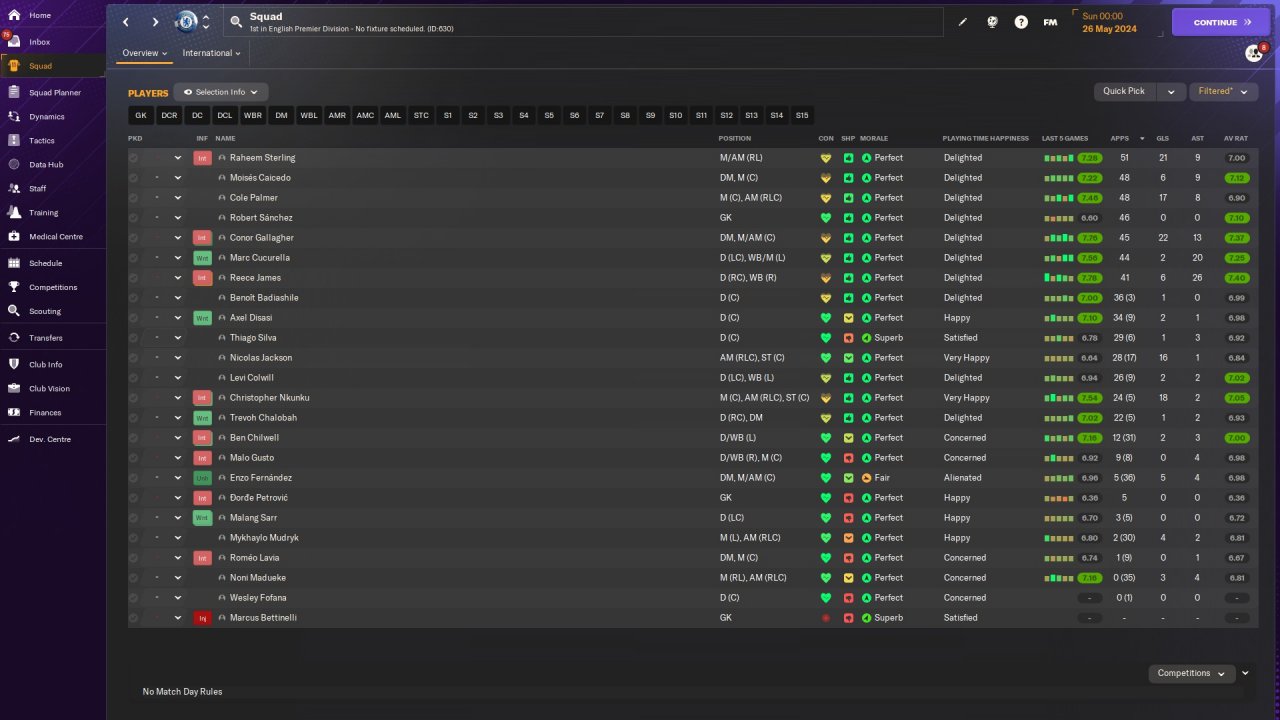Go back with the left arrow
Image resolution: width=1280 pixels, height=720 pixels.
(x=126, y=22)
